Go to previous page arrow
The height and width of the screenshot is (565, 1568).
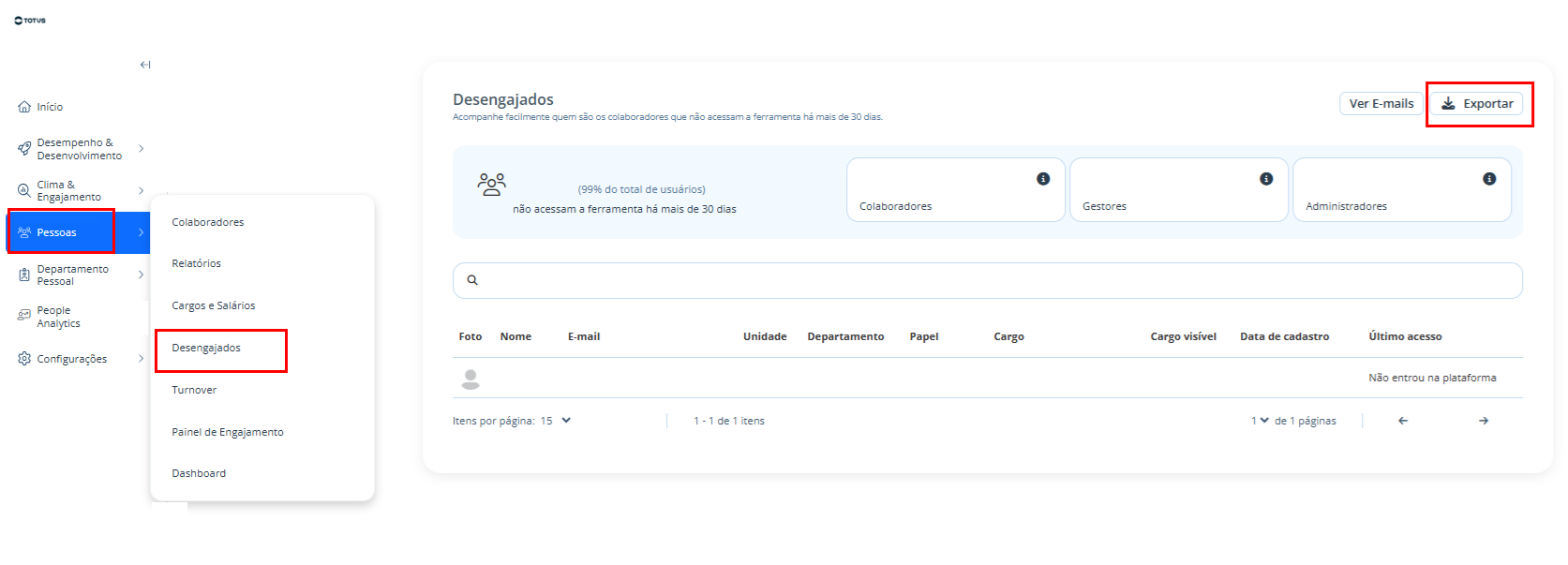point(1403,421)
